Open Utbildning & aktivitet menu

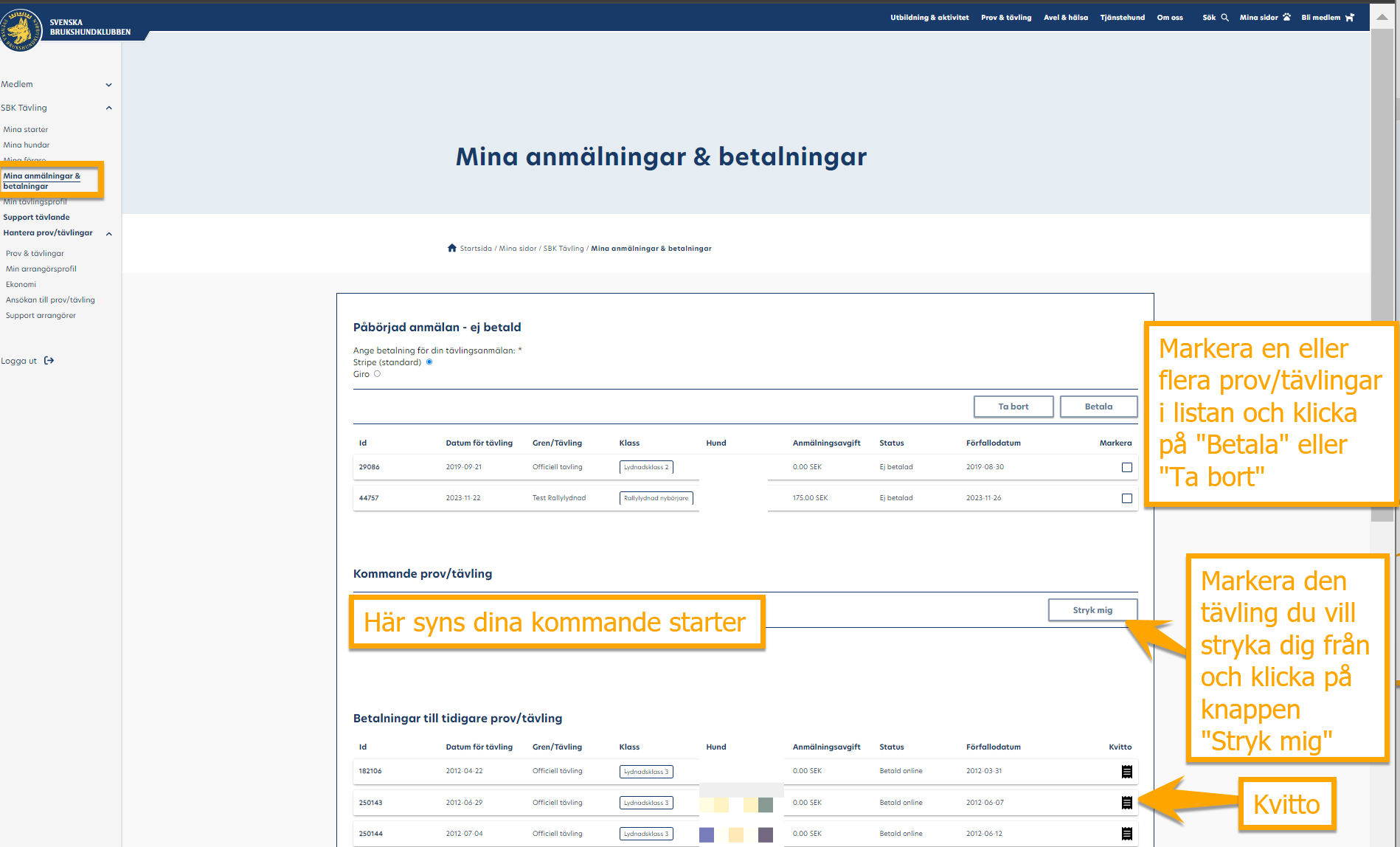click(x=929, y=18)
